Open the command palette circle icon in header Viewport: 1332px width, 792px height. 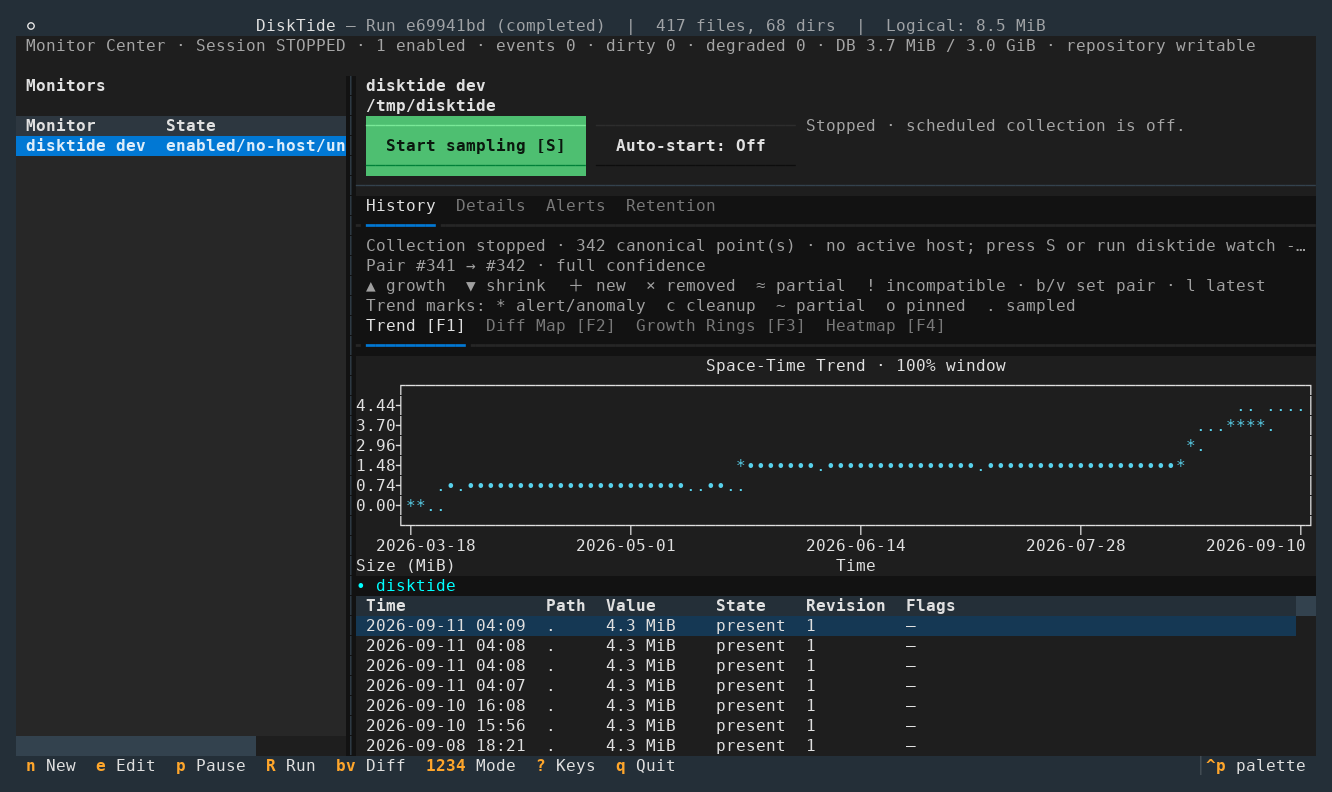(31, 26)
